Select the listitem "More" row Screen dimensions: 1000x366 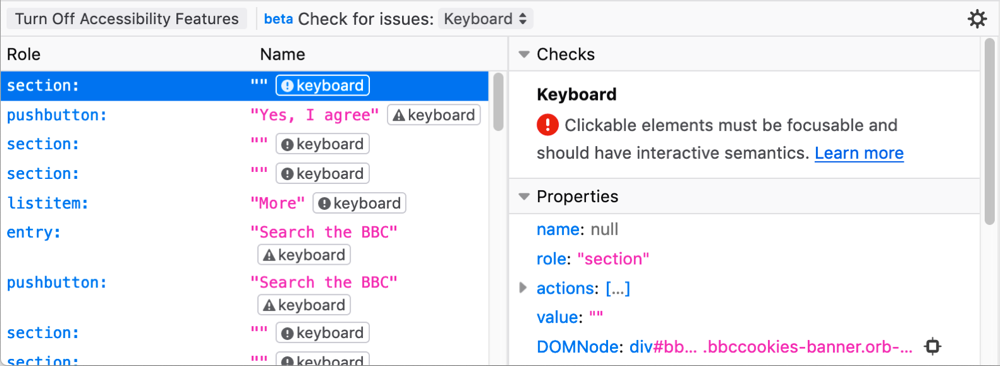coord(245,203)
